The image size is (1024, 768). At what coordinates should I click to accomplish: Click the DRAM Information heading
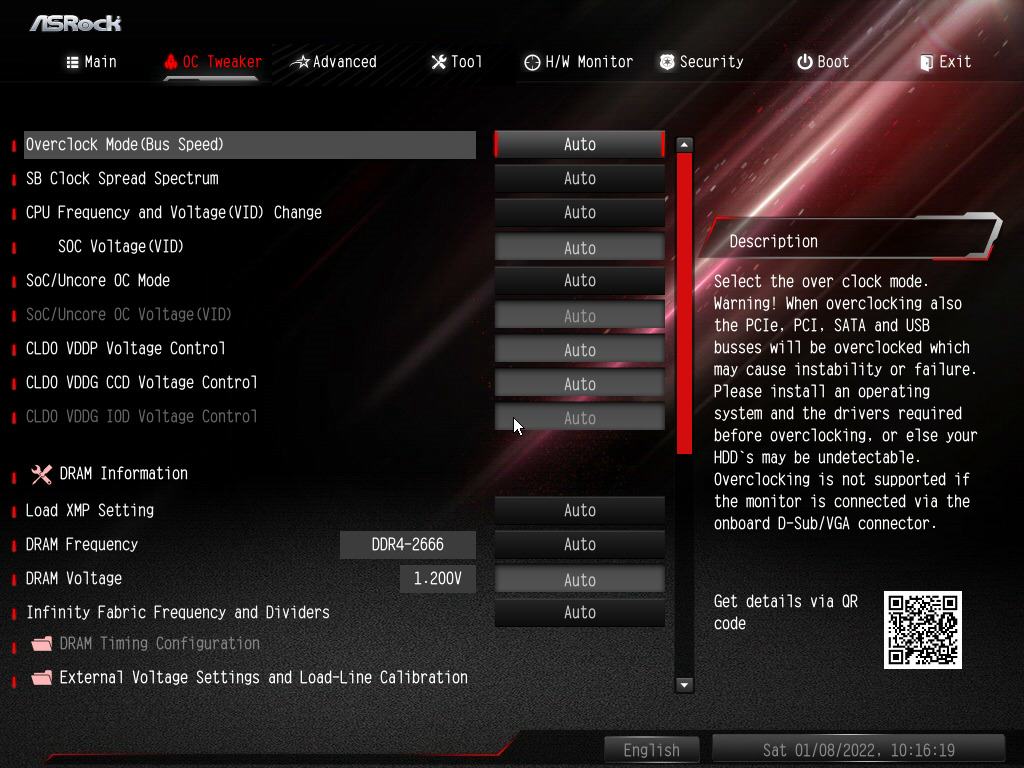123,474
